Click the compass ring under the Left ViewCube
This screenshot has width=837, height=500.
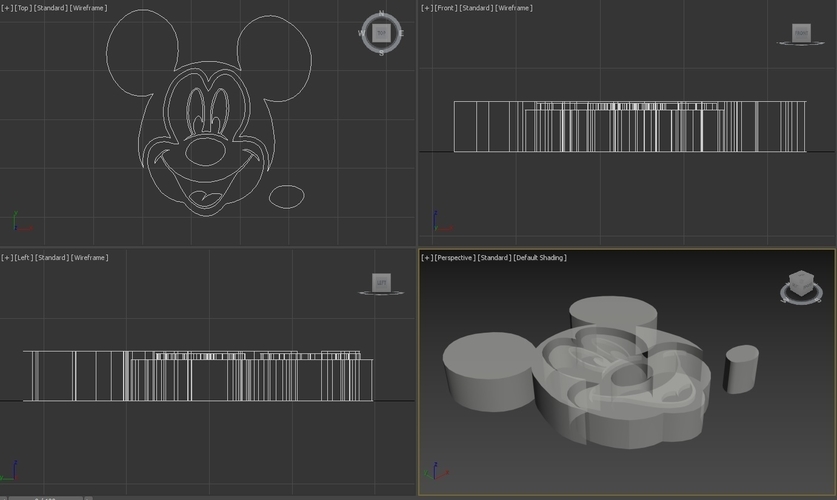pyautogui.click(x=381, y=292)
